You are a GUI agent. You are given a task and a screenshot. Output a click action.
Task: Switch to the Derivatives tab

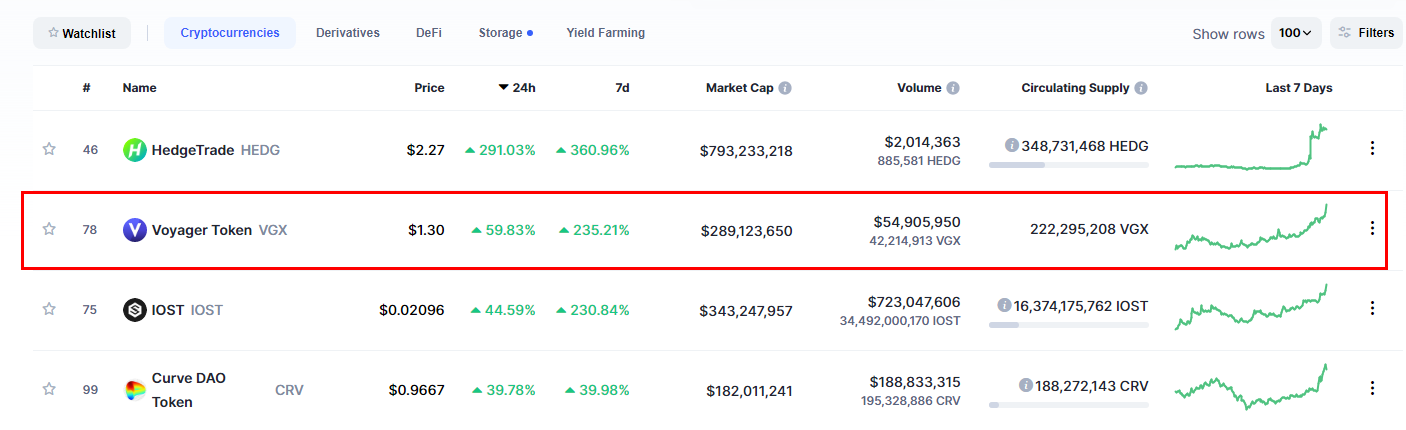click(x=348, y=33)
